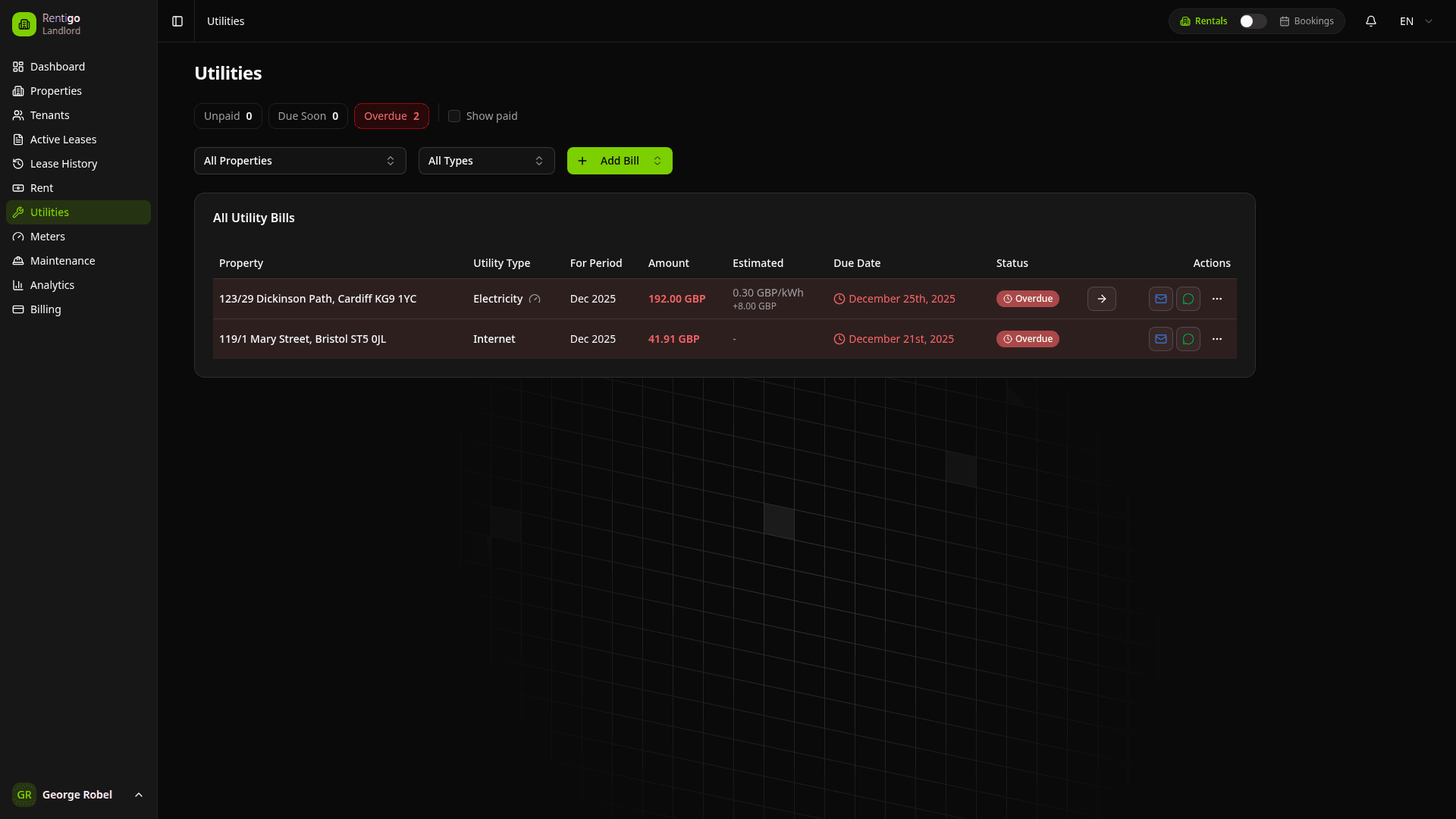Select the Unpaid filter tab
The width and height of the screenshot is (1456, 819).
pos(227,116)
